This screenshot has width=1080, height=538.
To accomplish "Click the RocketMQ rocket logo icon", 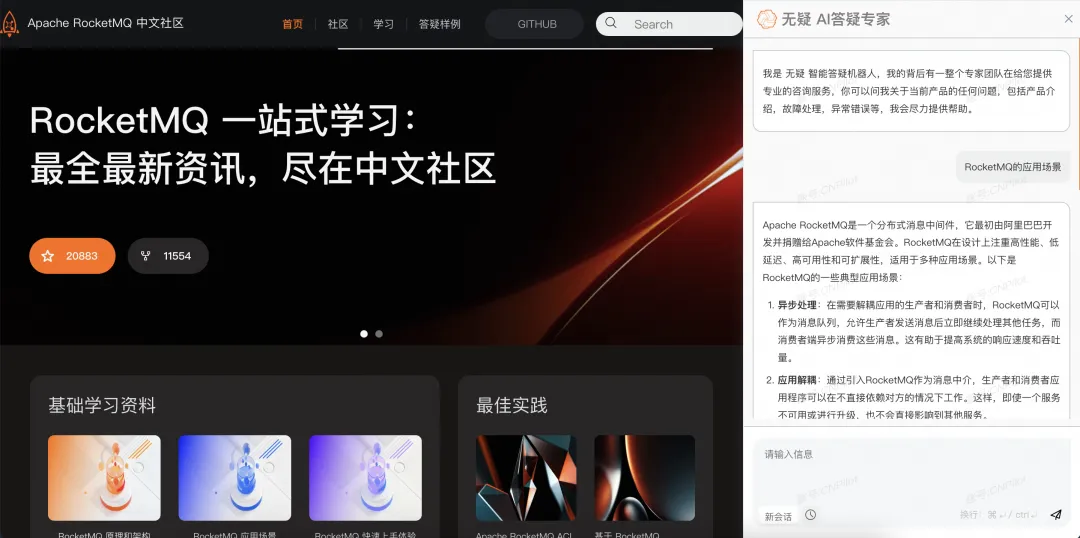I will [9, 24].
